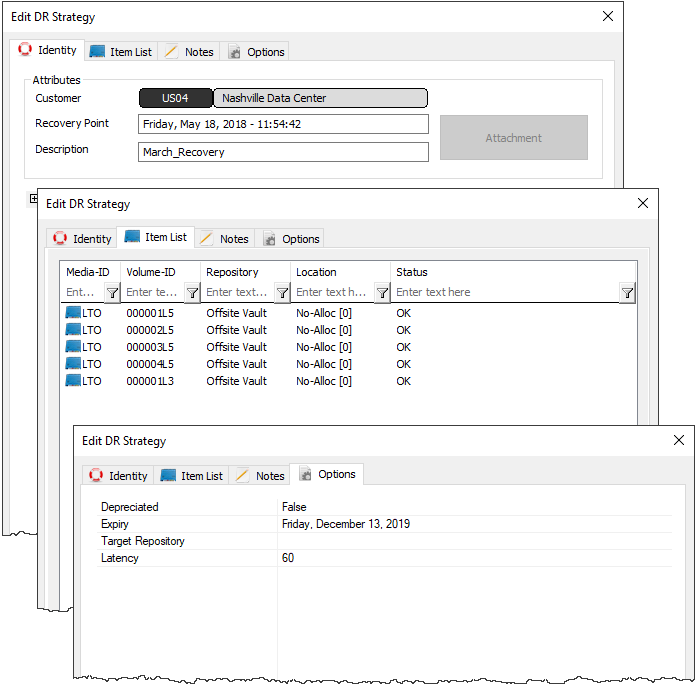The width and height of the screenshot is (700, 700).
Task: Click the Status filter text field
Action: click(x=506, y=292)
